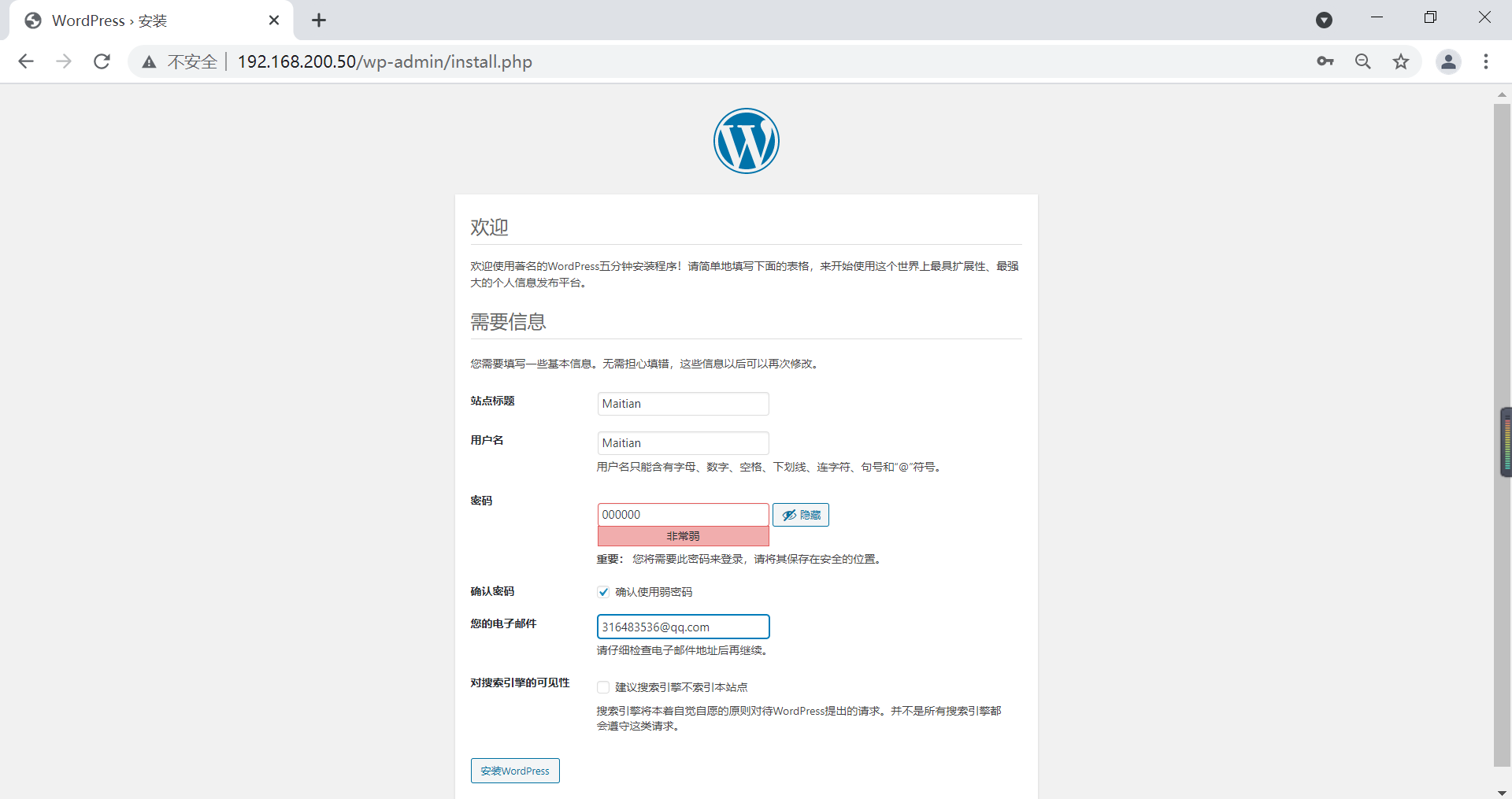Minimize the browser window
1512x799 pixels.
pyautogui.click(x=1377, y=17)
